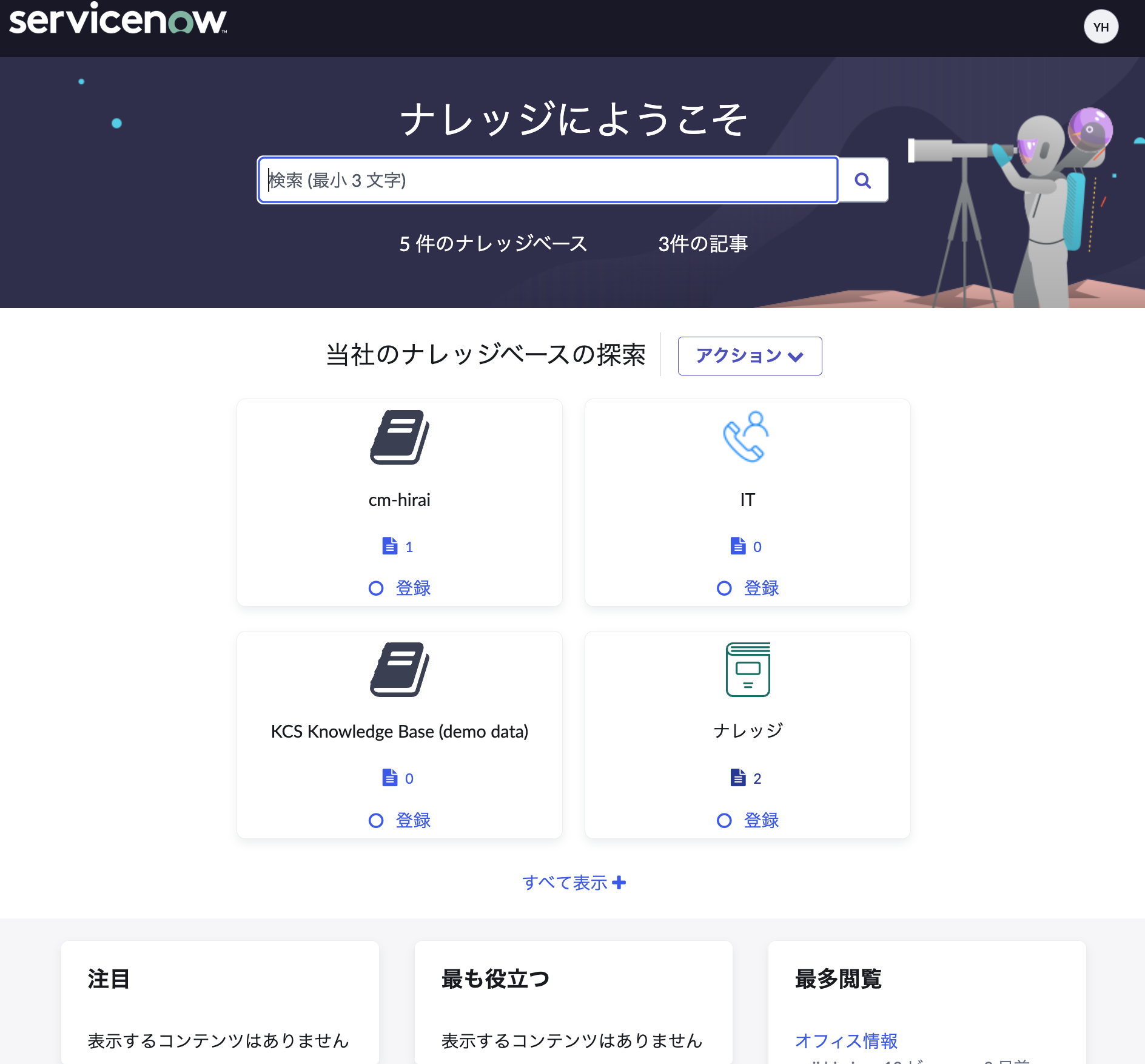Open the アクション dropdown
1145x1064 pixels.
(750, 356)
